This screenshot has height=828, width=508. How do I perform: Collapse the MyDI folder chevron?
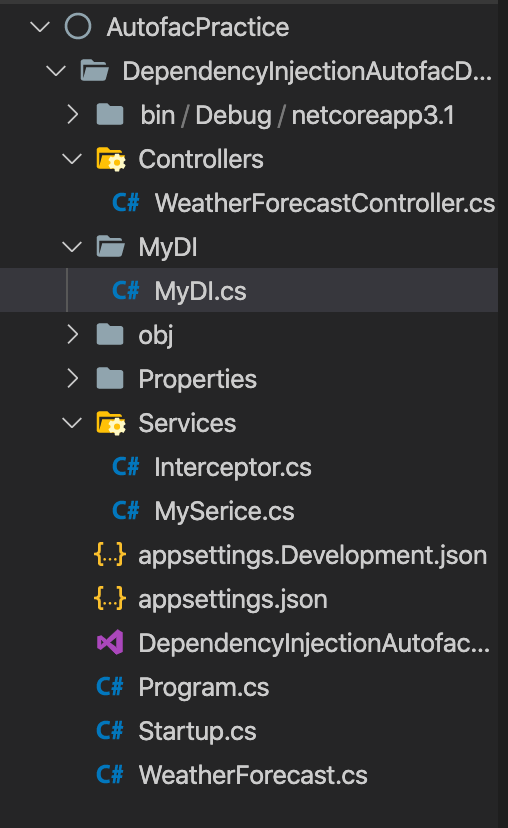[72, 247]
